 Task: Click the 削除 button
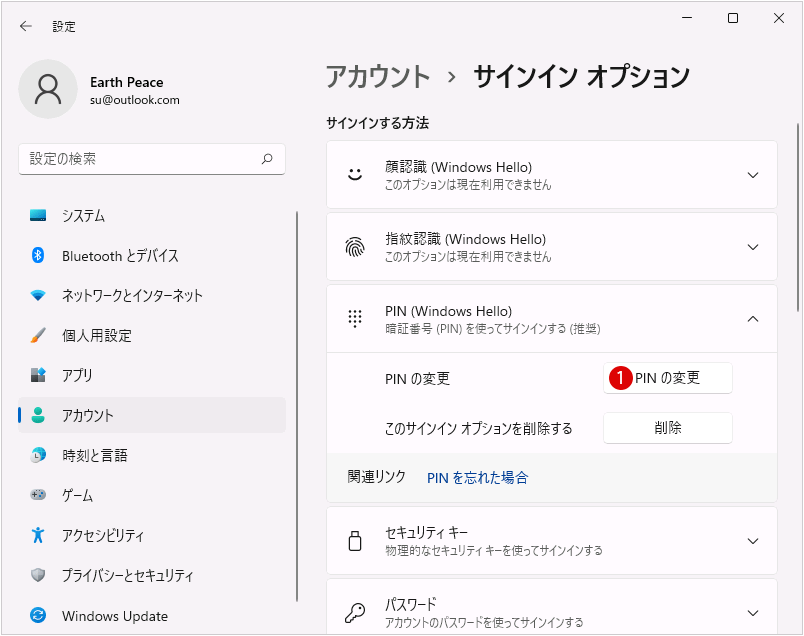pos(668,428)
